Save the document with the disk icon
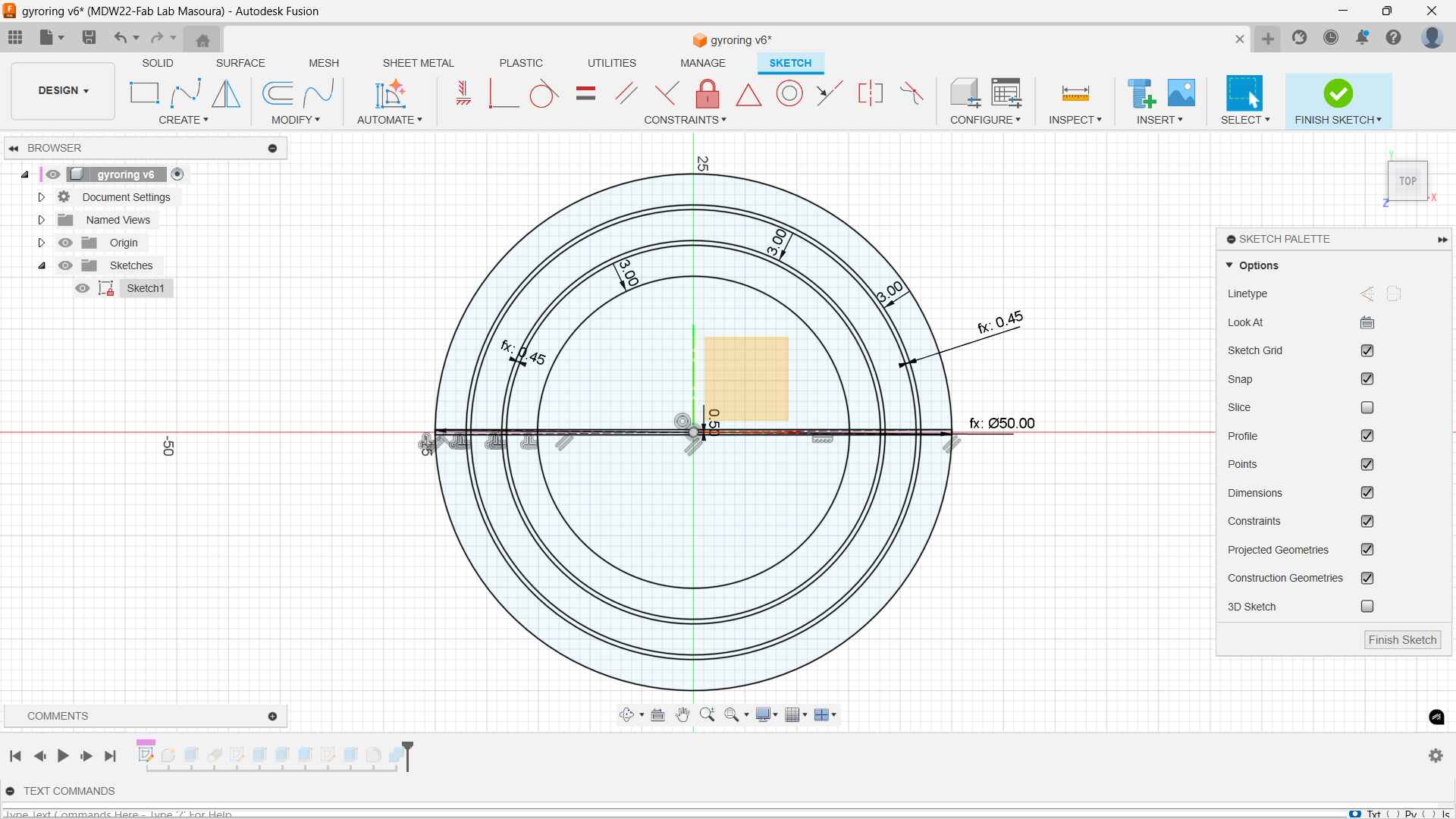 coord(89,37)
